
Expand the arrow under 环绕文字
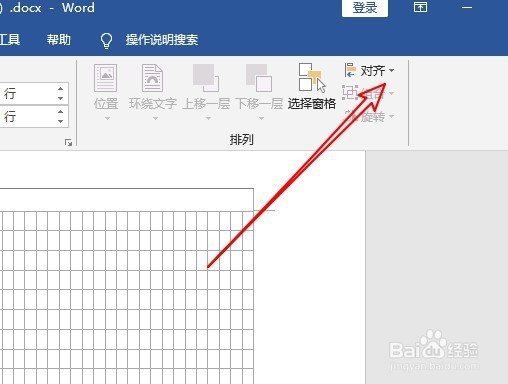(x=155, y=118)
